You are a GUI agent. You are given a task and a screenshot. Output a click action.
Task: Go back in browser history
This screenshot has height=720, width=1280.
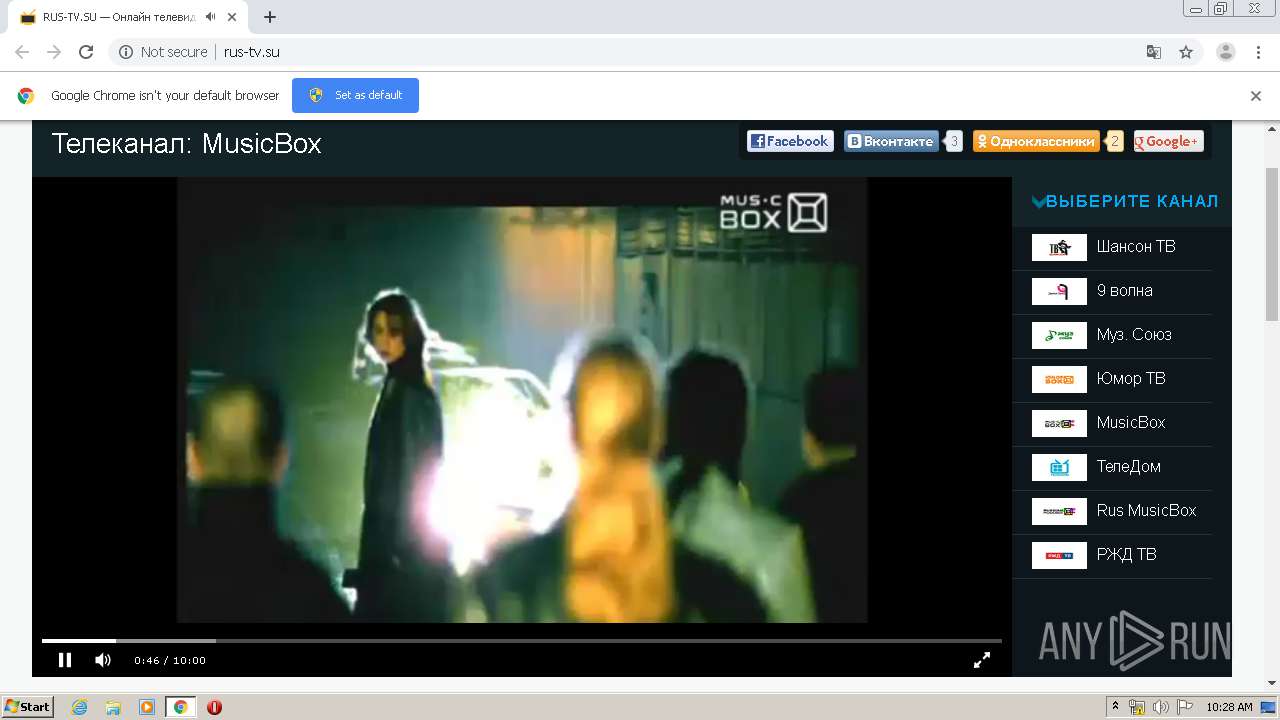pyautogui.click(x=22, y=52)
